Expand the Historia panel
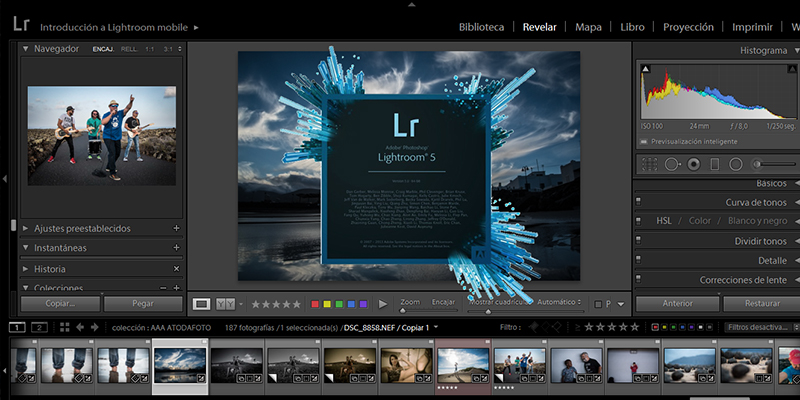 point(26,269)
